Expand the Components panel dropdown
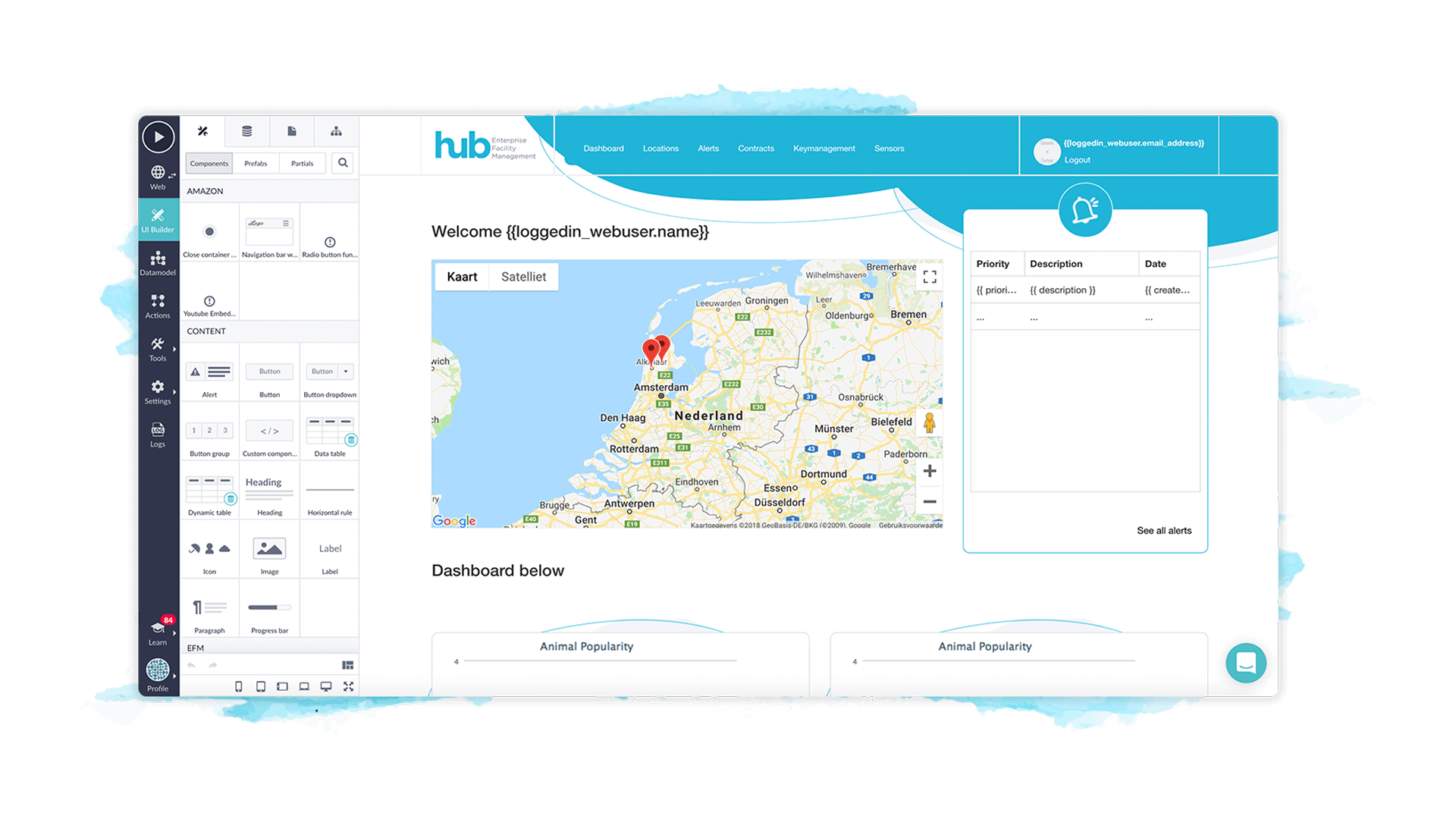 coord(208,162)
